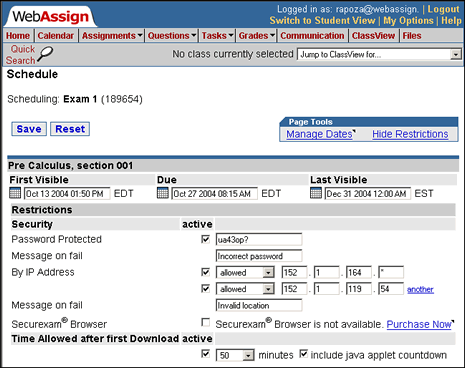The image size is (465, 368).
Task: Click the Last Visible date field
Action: click(368, 194)
